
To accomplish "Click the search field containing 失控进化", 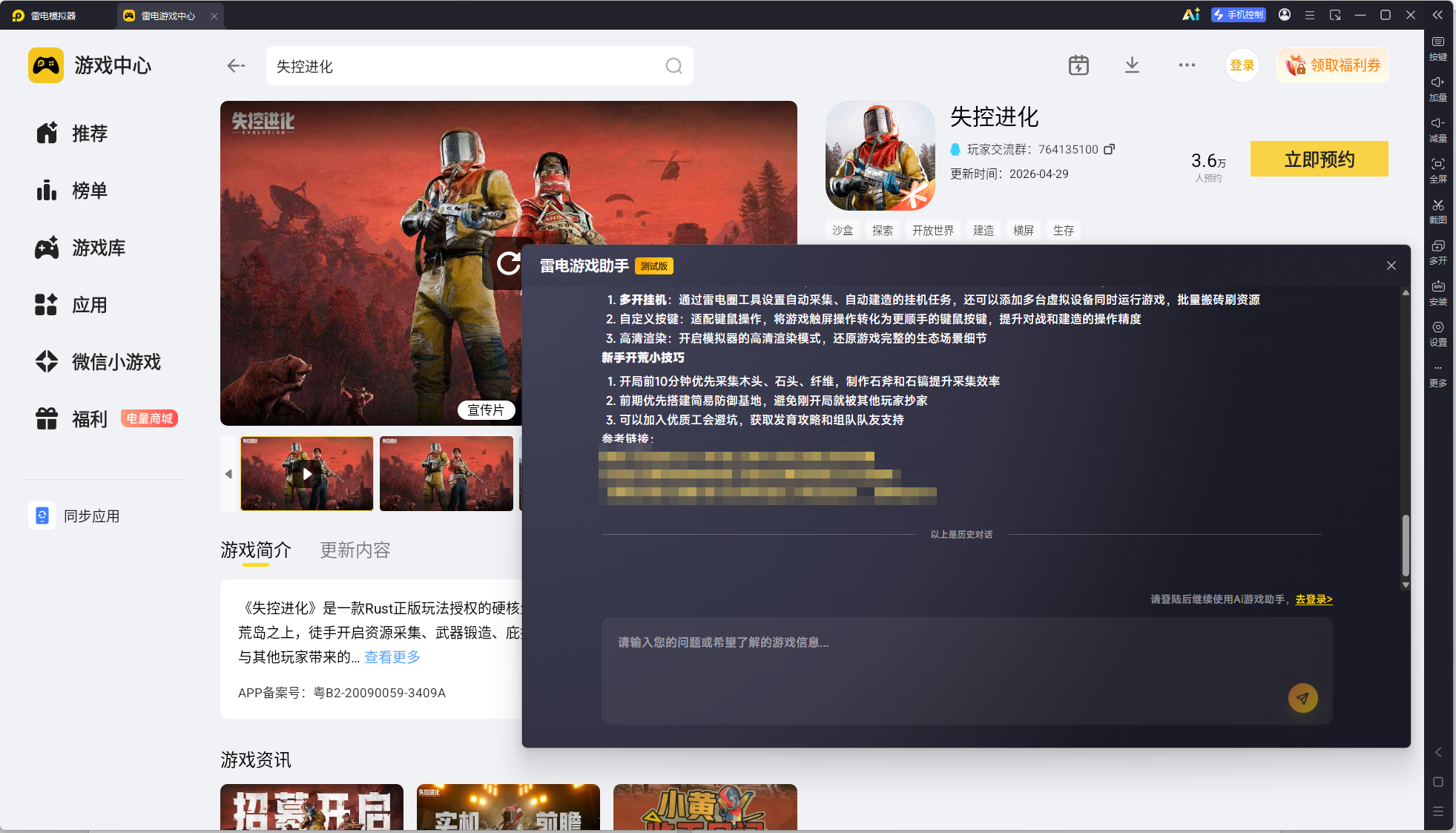I will point(479,66).
